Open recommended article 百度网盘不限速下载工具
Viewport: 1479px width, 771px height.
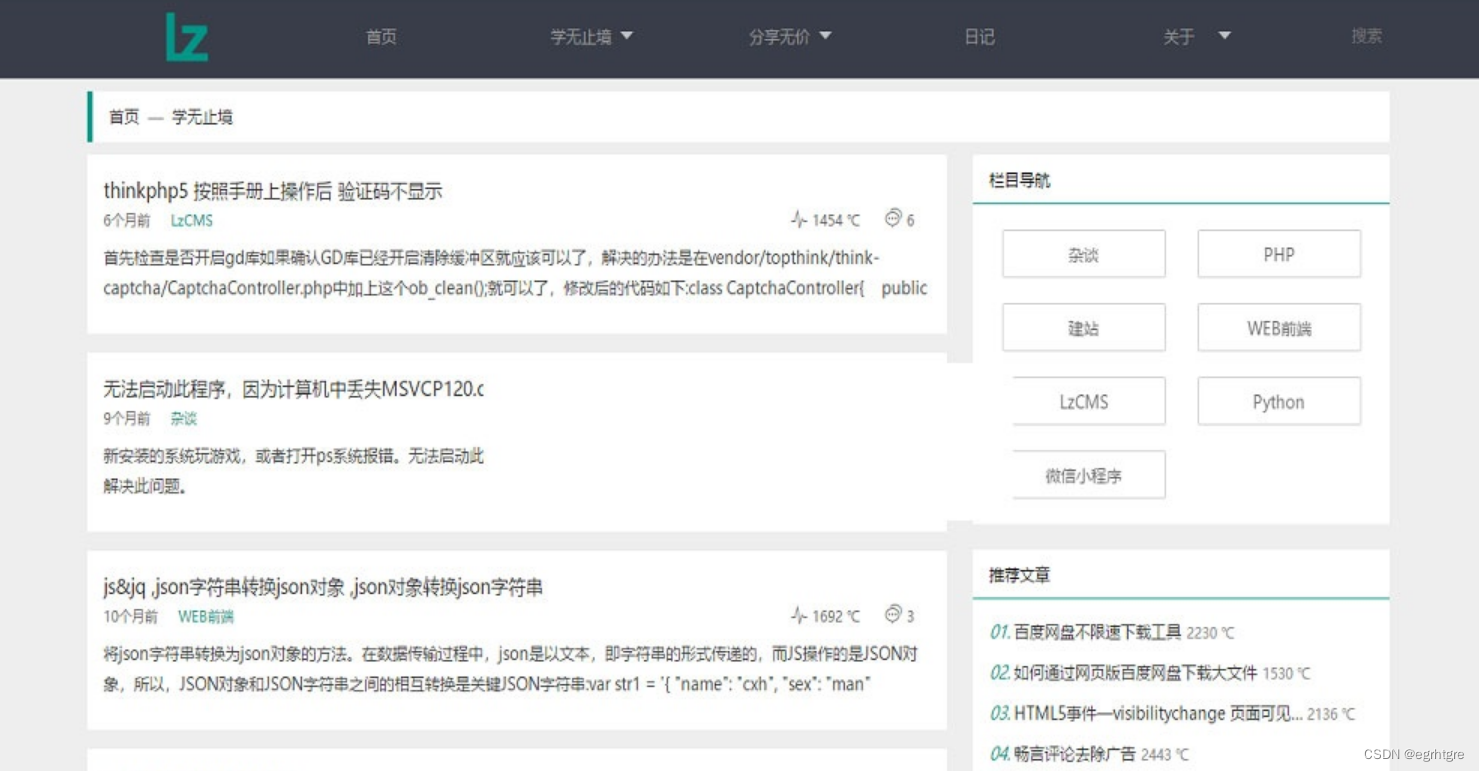tap(1097, 633)
